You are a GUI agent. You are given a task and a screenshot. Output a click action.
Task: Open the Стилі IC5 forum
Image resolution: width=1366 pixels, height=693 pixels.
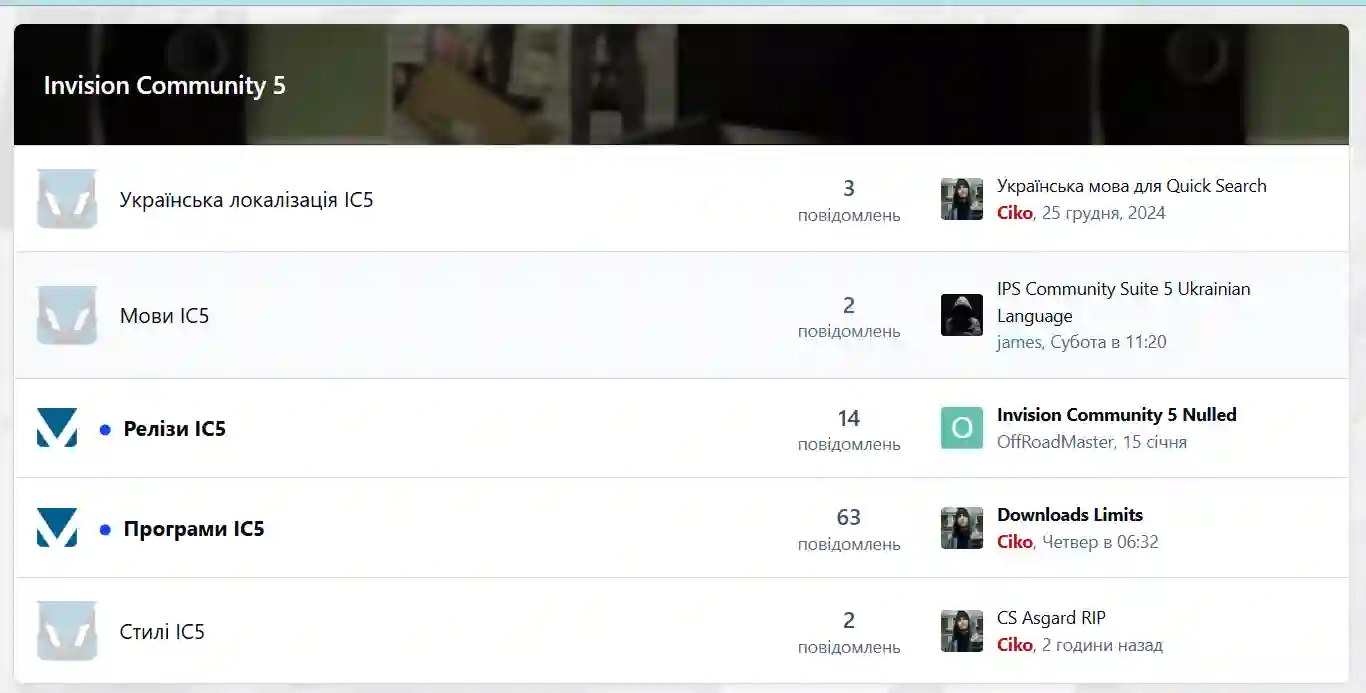click(162, 632)
